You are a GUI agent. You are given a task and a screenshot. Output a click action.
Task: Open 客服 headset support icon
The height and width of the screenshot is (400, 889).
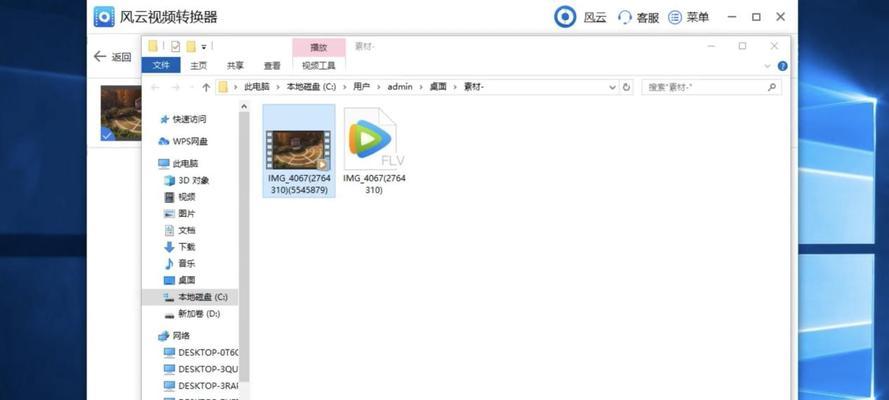[x=625, y=18]
